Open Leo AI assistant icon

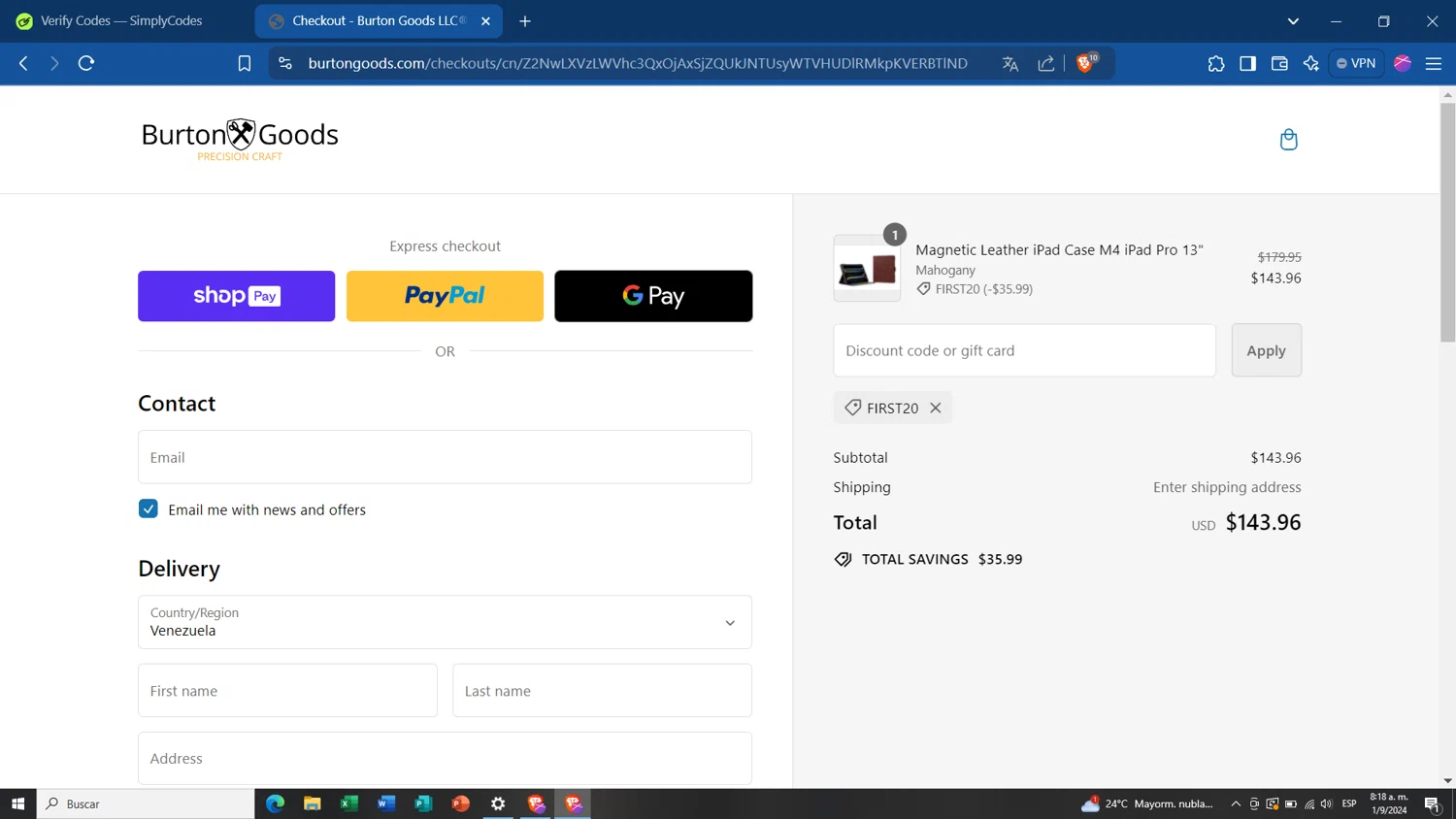click(x=1311, y=63)
